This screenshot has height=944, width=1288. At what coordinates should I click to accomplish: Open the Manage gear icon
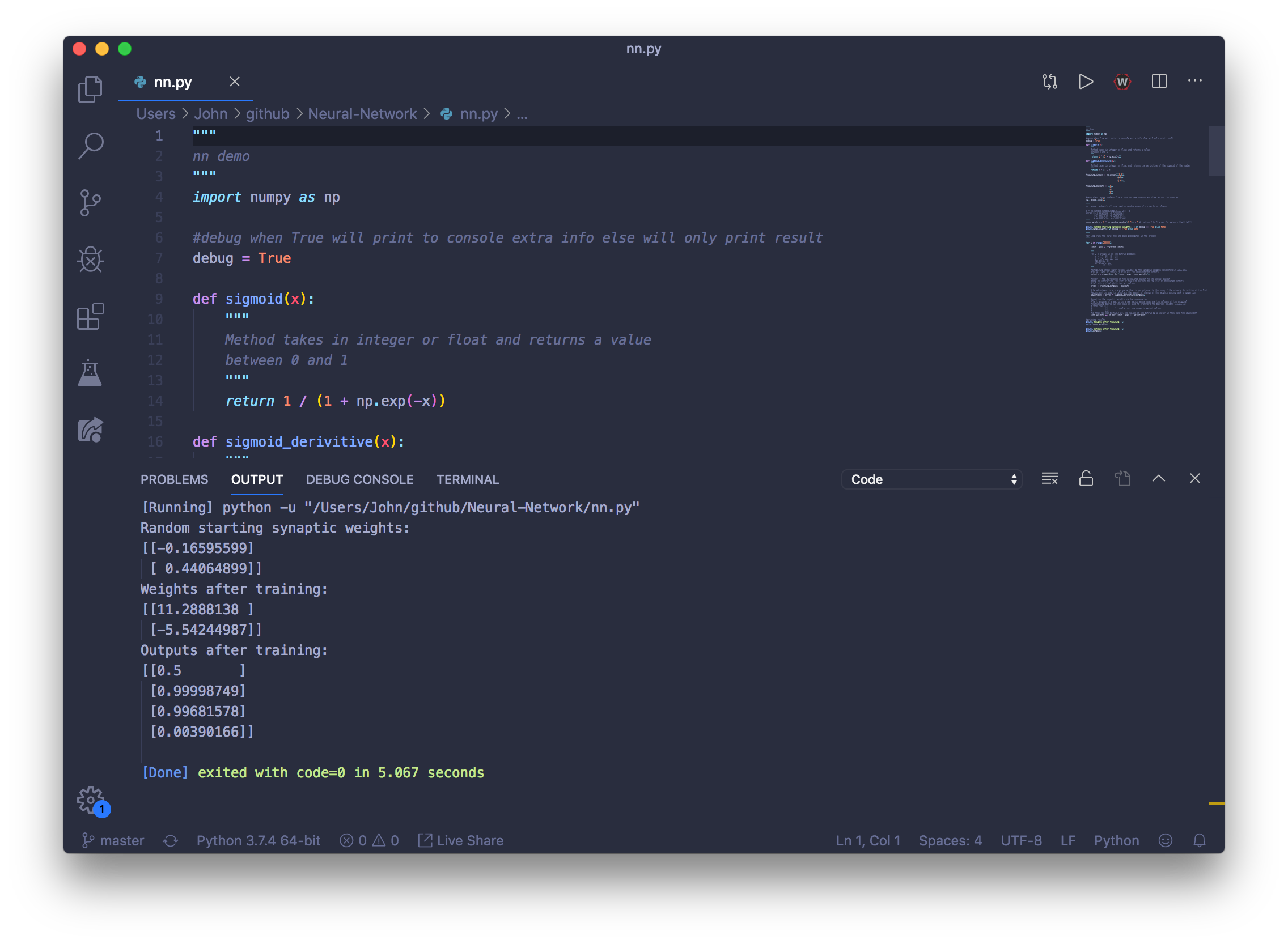tap(90, 800)
